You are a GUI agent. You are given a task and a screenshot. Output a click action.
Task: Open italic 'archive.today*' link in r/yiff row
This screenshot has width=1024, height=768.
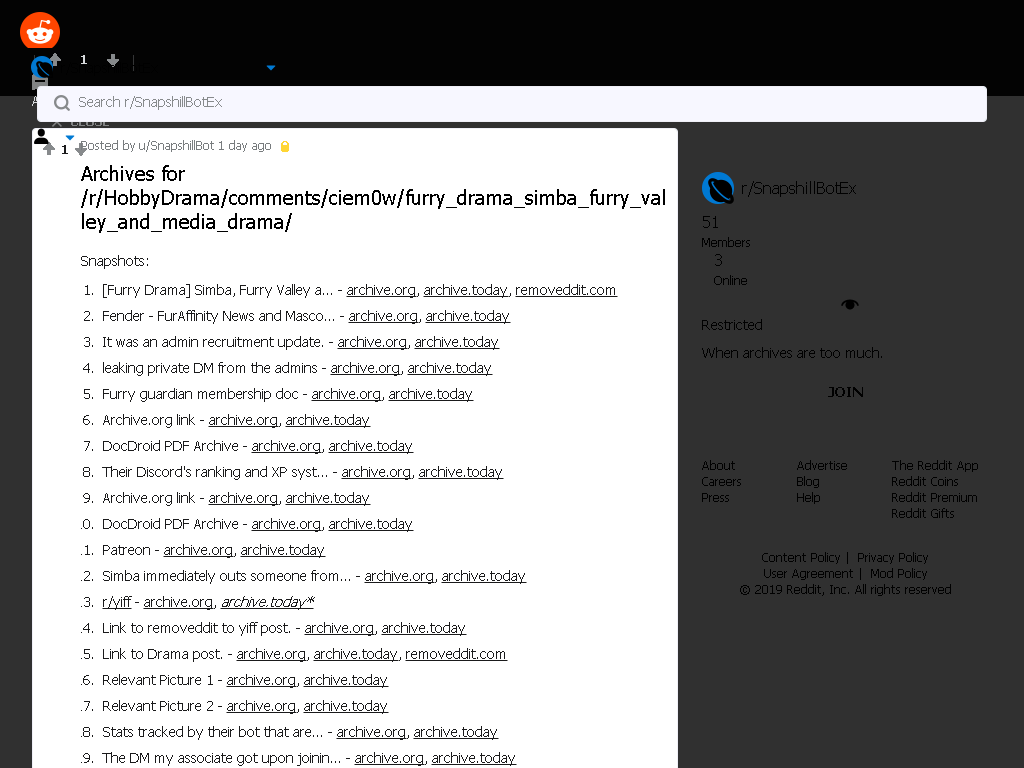[268, 602]
